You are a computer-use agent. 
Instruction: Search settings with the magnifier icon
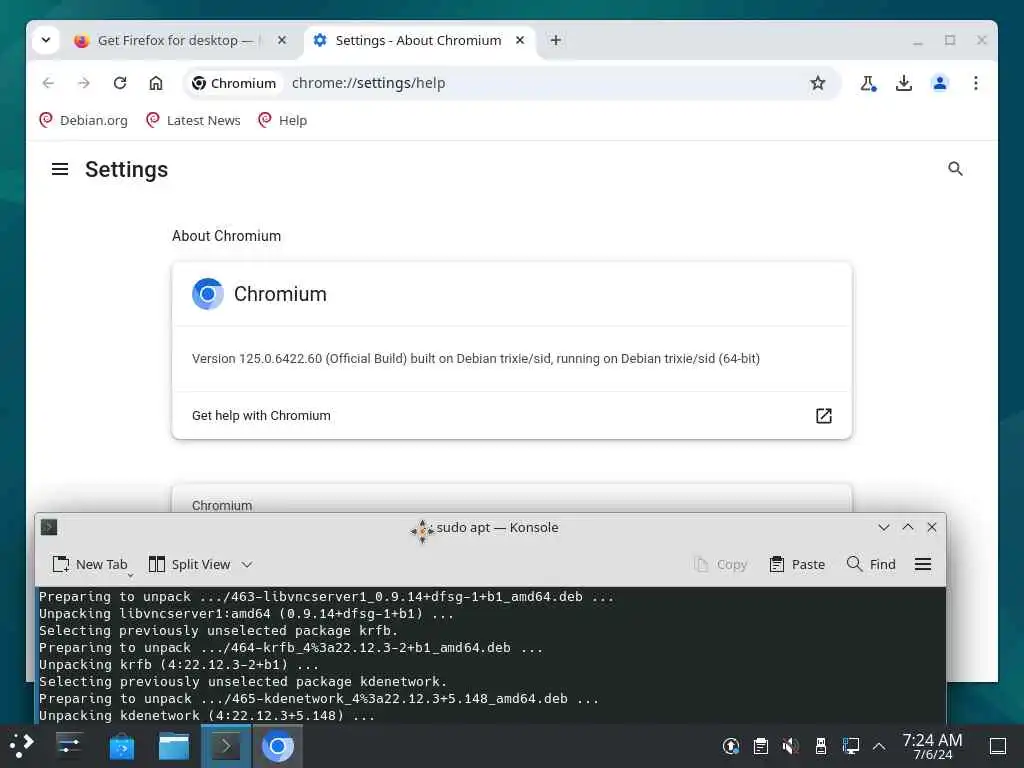click(955, 169)
